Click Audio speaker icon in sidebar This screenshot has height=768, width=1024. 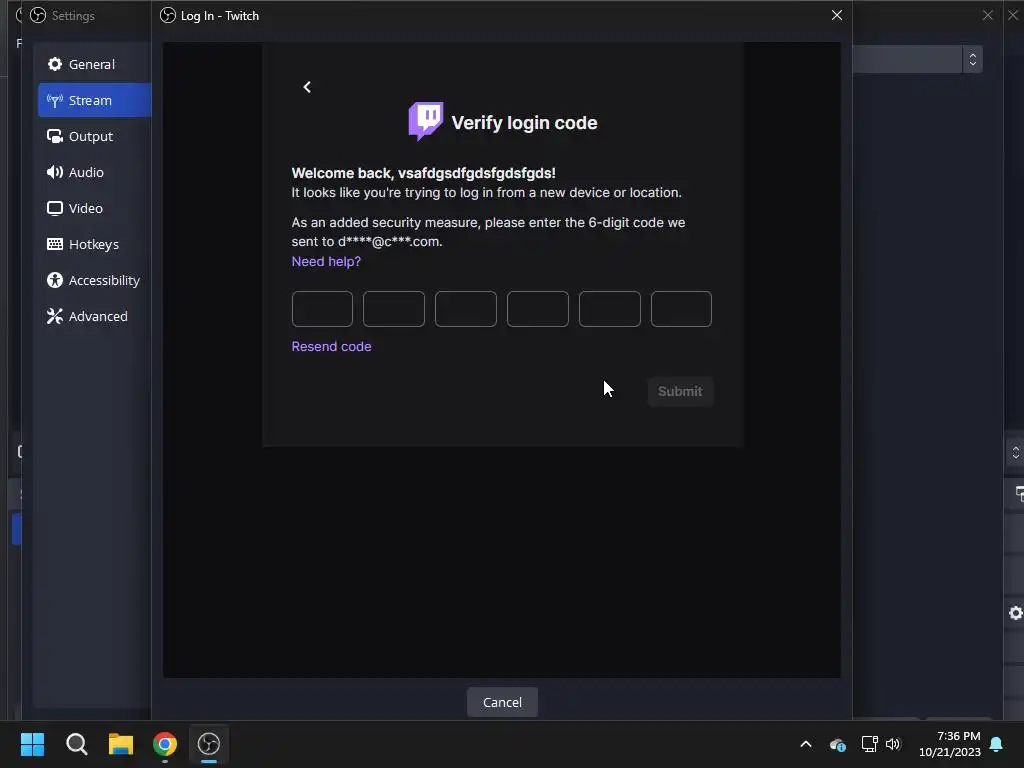tap(55, 172)
